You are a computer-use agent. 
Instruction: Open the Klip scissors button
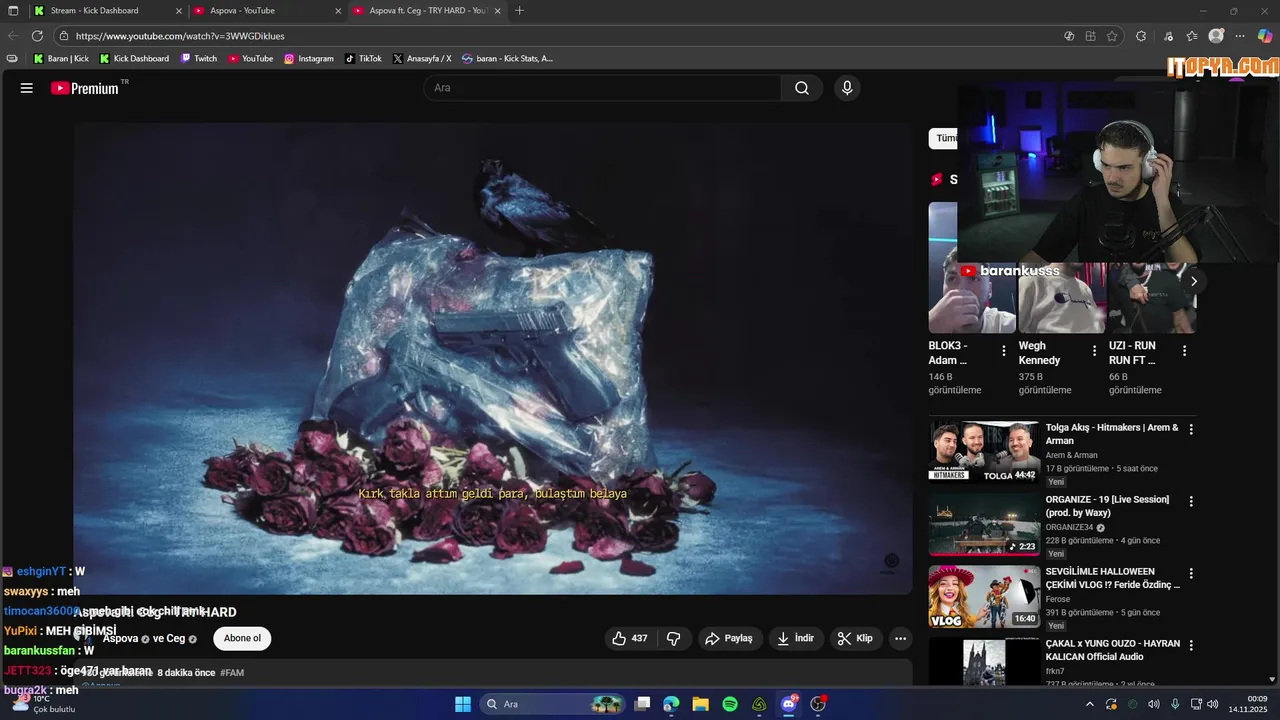pos(856,638)
